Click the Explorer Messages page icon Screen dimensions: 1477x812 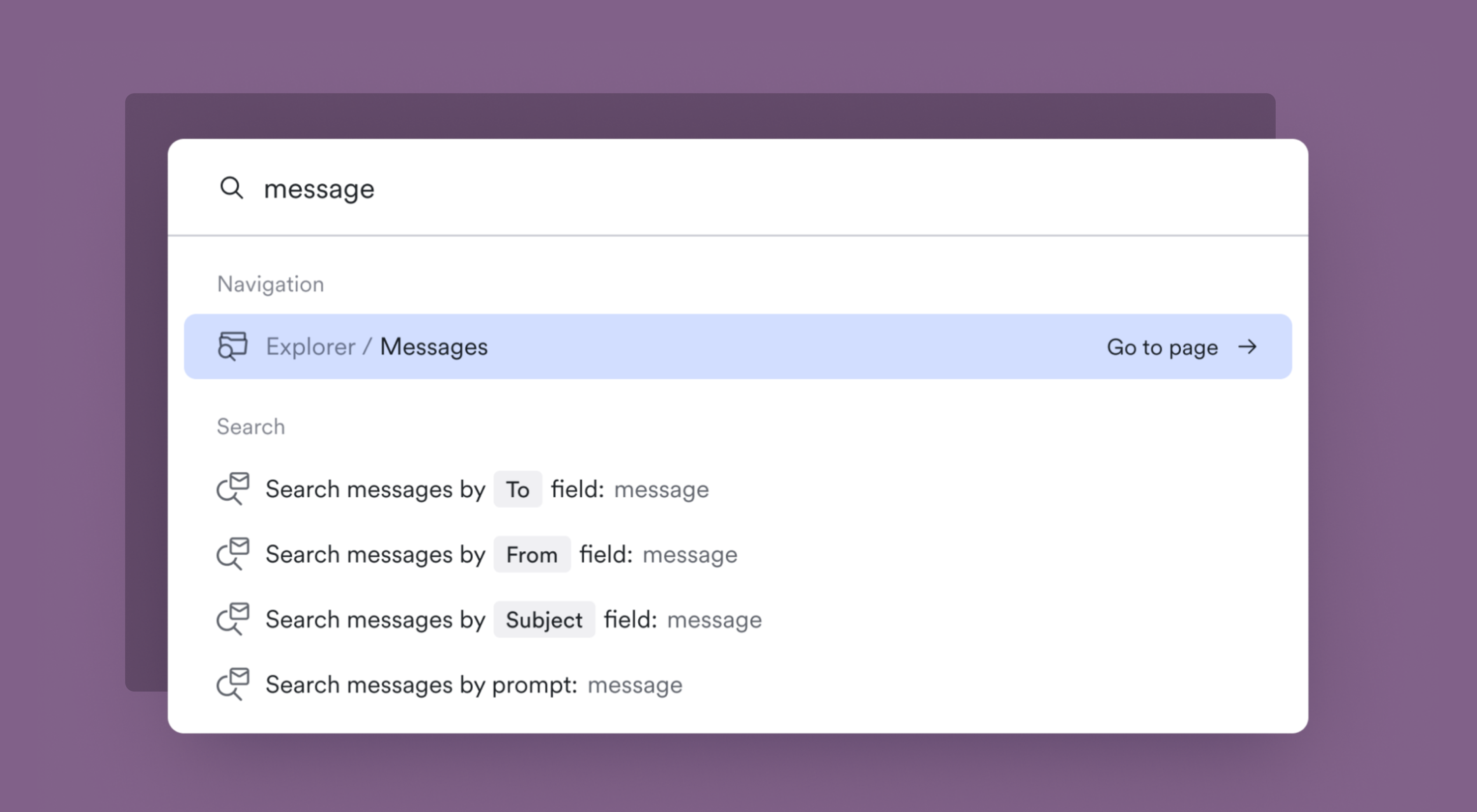pyautogui.click(x=232, y=347)
